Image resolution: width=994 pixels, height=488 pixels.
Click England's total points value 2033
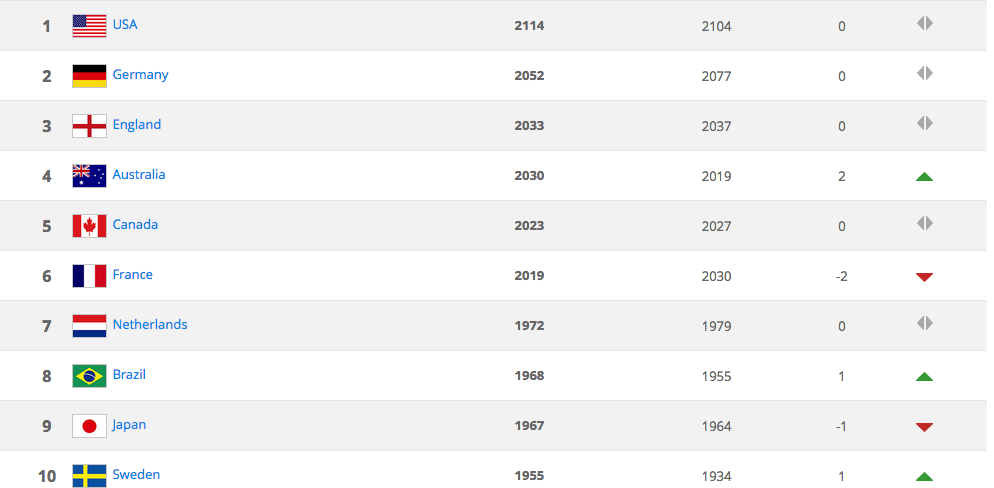click(x=529, y=125)
